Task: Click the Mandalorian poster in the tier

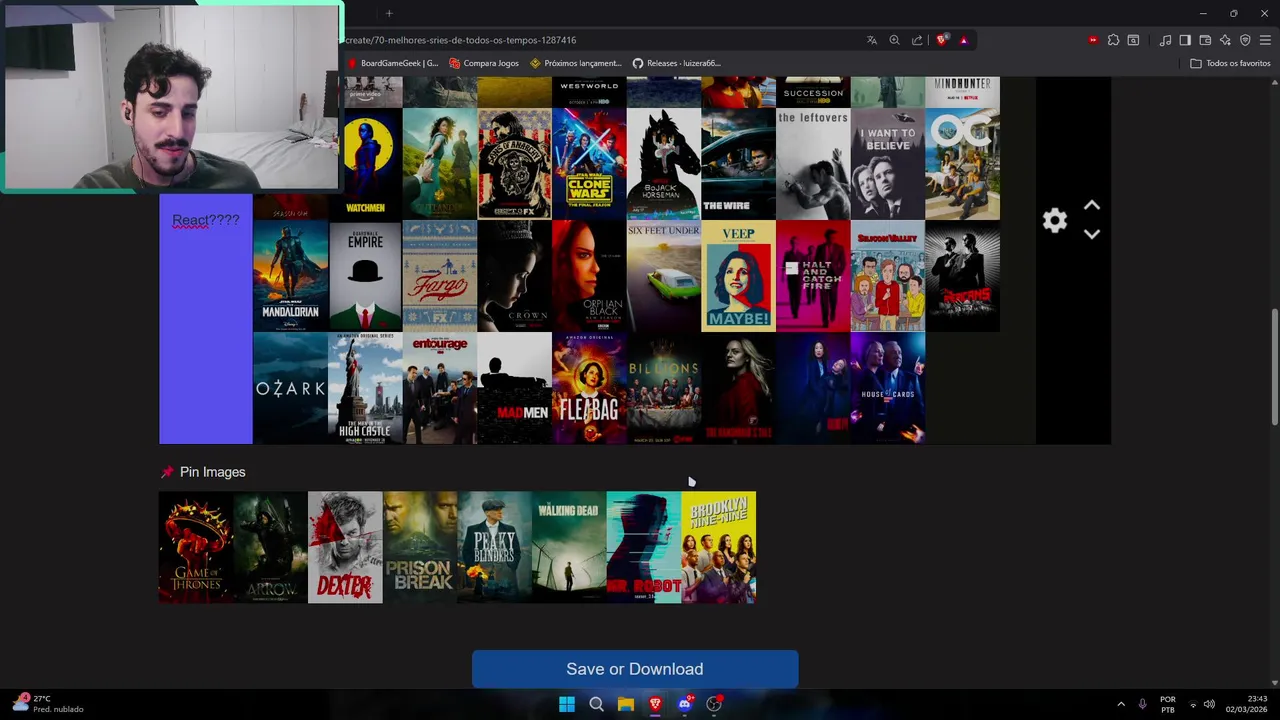Action: [x=290, y=276]
